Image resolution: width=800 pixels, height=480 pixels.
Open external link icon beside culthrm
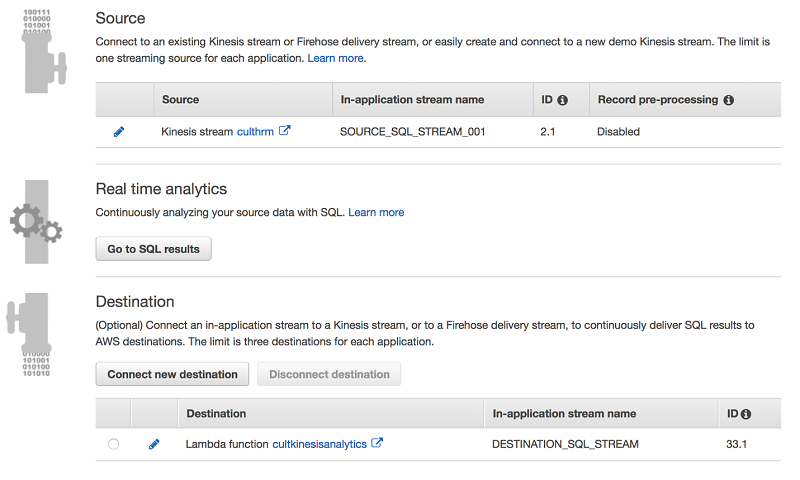(285, 131)
